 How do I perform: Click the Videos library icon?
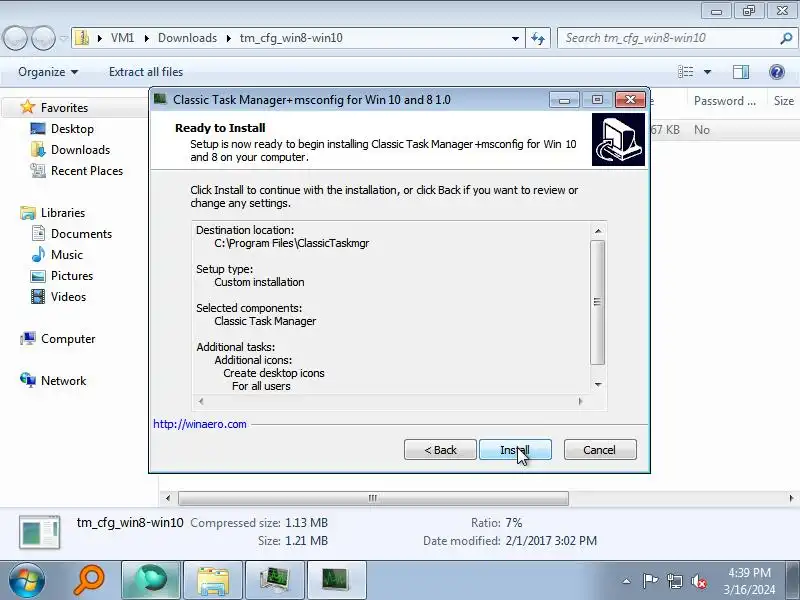[x=38, y=296]
